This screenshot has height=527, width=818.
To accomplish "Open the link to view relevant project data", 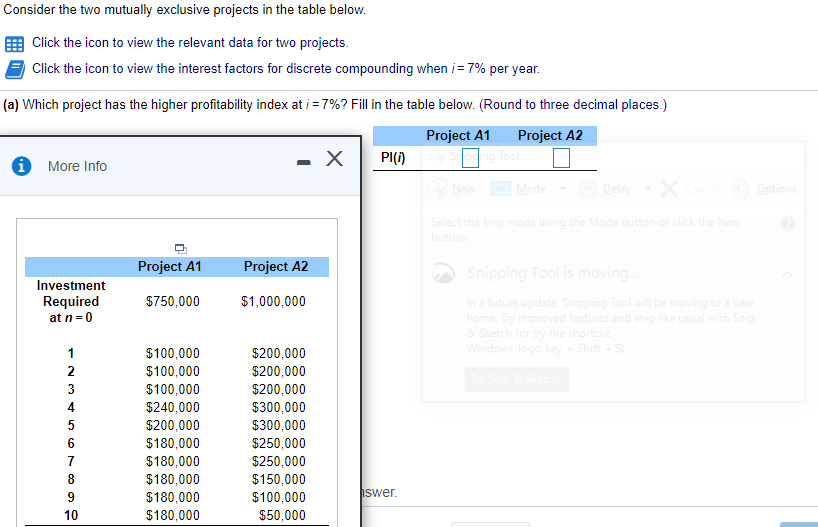I will (x=190, y=43).
